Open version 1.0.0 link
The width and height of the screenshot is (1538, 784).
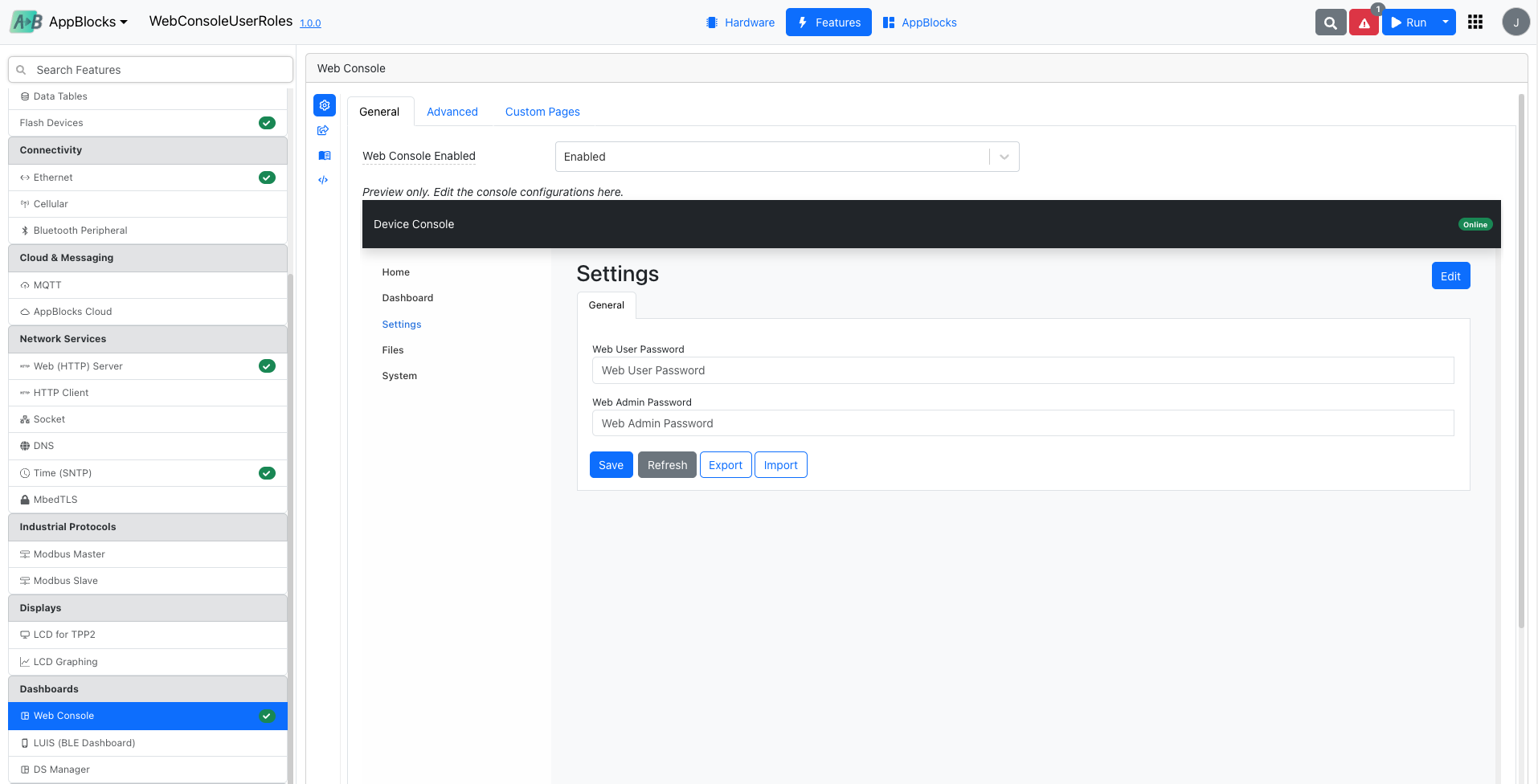coord(310,23)
